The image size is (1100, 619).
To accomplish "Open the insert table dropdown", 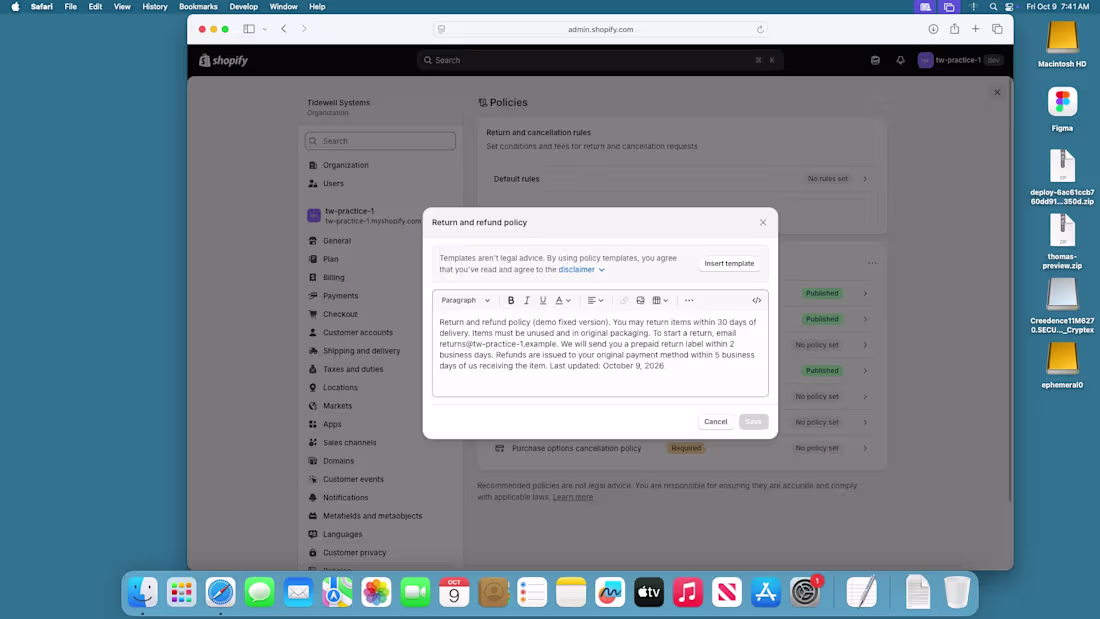I will click(x=660, y=300).
